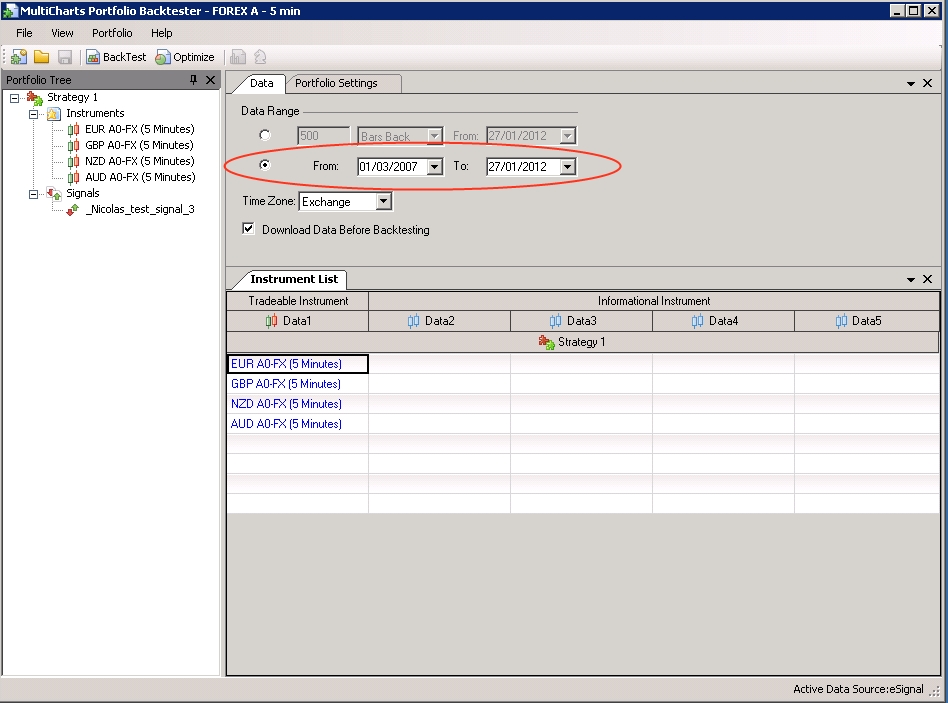Viewport: 948px width, 703px height.
Task: Click the candlestick icon beside NZD A0-FX in the tree
Action: tap(73, 161)
